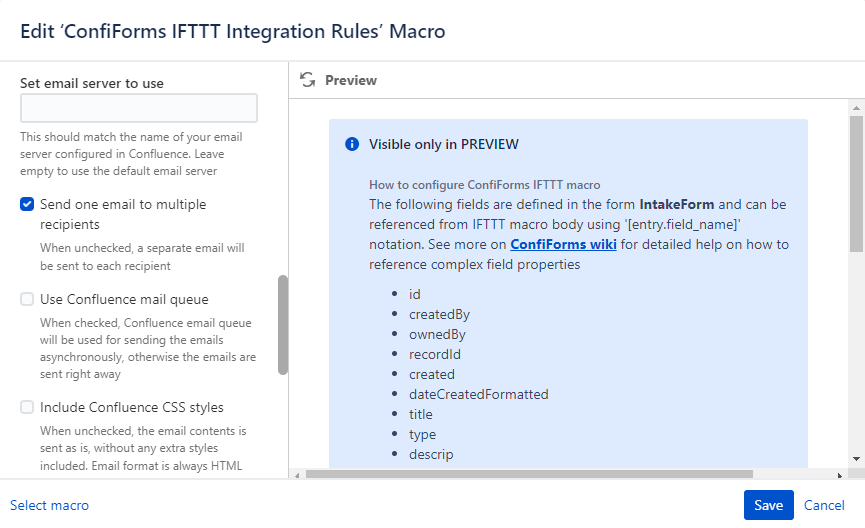The height and width of the screenshot is (528, 865).
Task: Click the horizontal scrollbar right arrow
Action: [x=841, y=473]
